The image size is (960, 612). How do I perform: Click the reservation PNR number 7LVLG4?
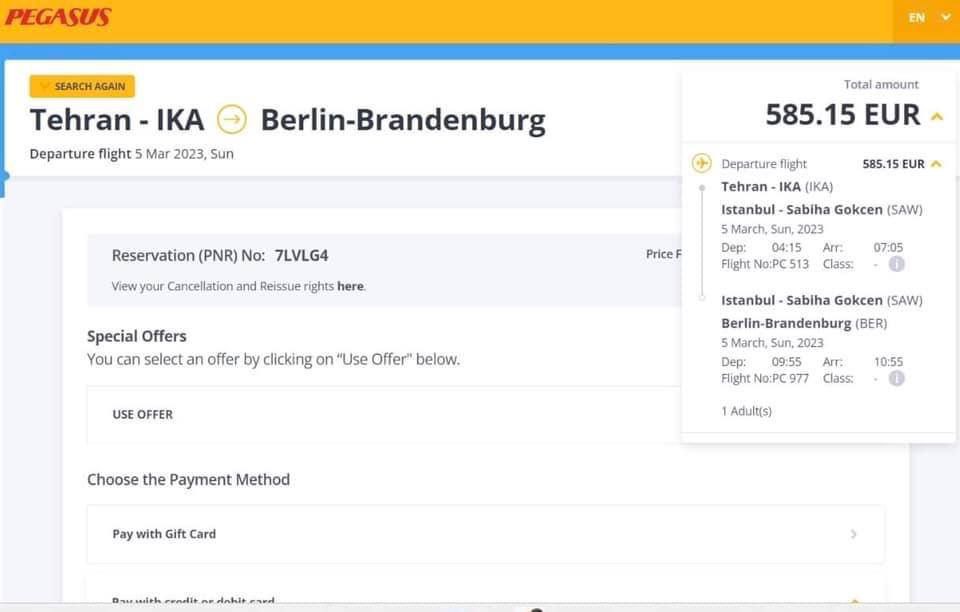301,255
